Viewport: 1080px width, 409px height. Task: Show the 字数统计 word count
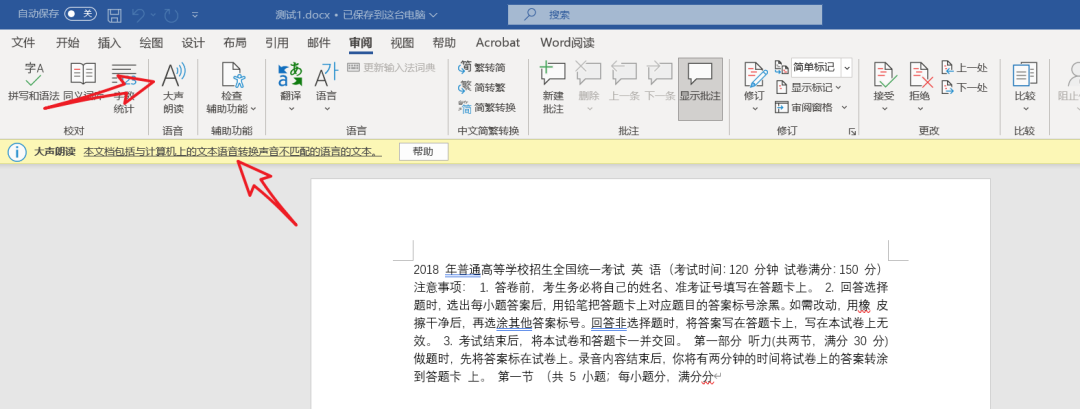(124, 87)
